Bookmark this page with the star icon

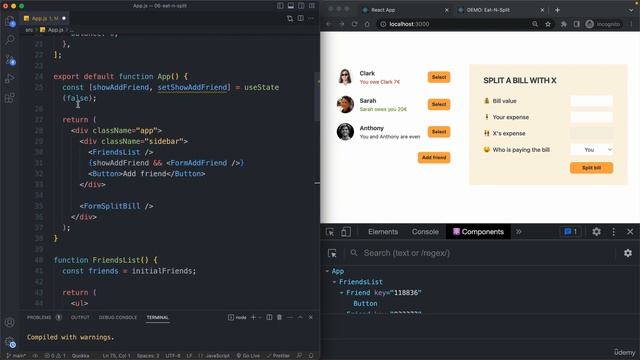(548, 24)
